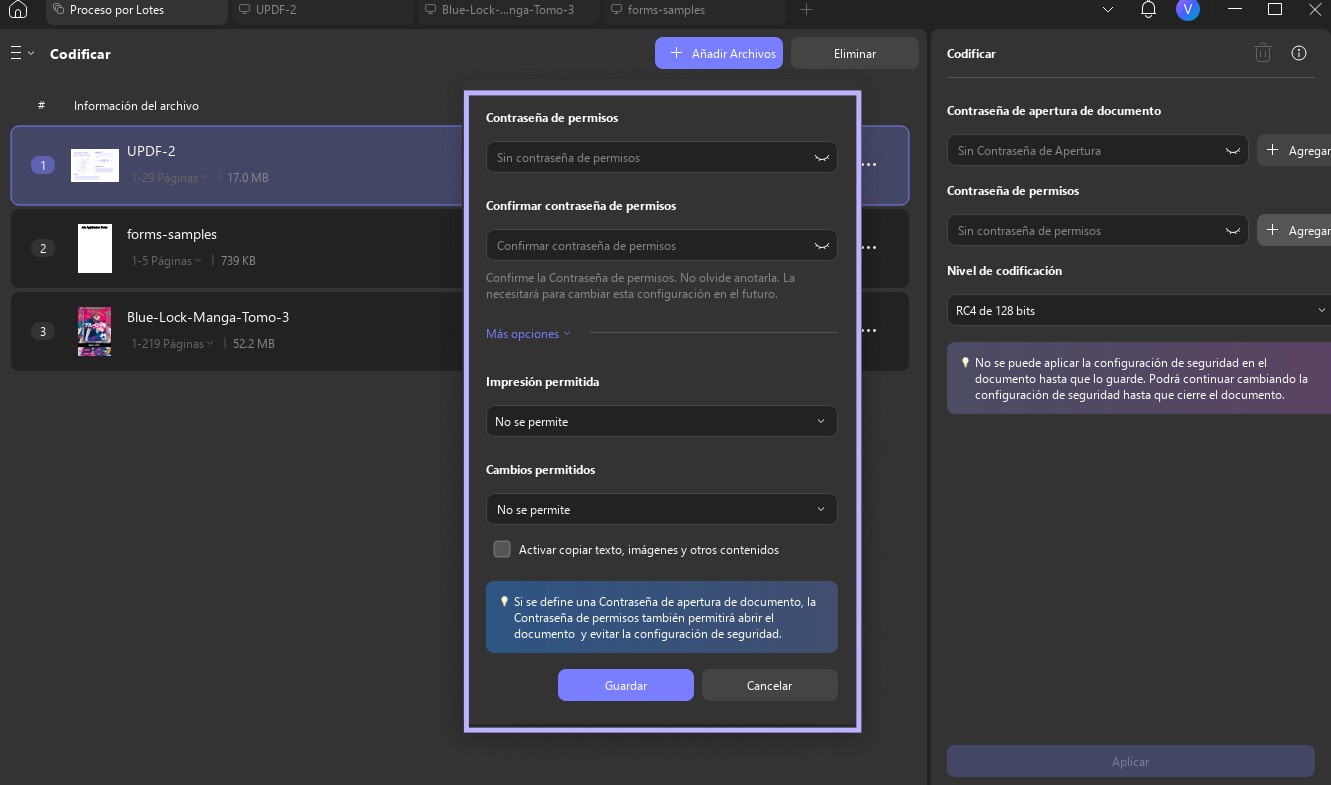Click the trash icon in Codificar panel
Image resolution: width=1331 pixels, height=785 pixels.
point(1263,53)
